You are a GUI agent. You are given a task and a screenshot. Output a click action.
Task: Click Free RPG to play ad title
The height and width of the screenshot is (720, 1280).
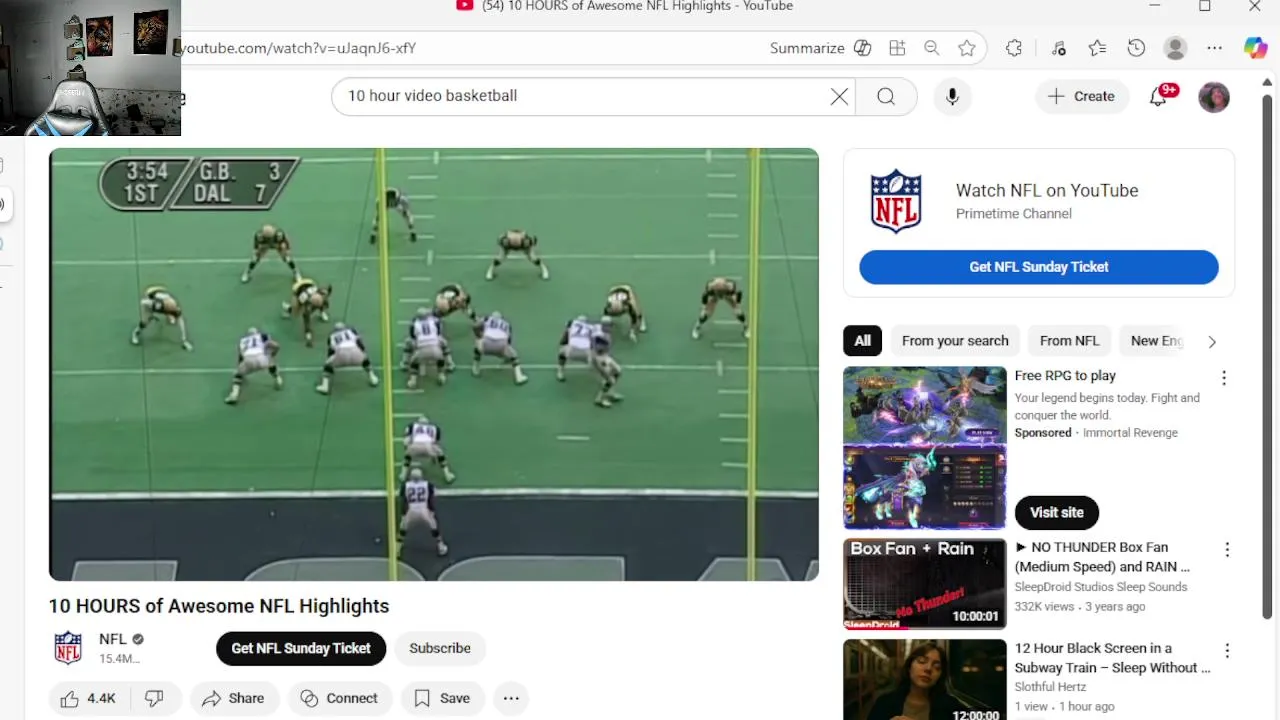pos(1065,376)
